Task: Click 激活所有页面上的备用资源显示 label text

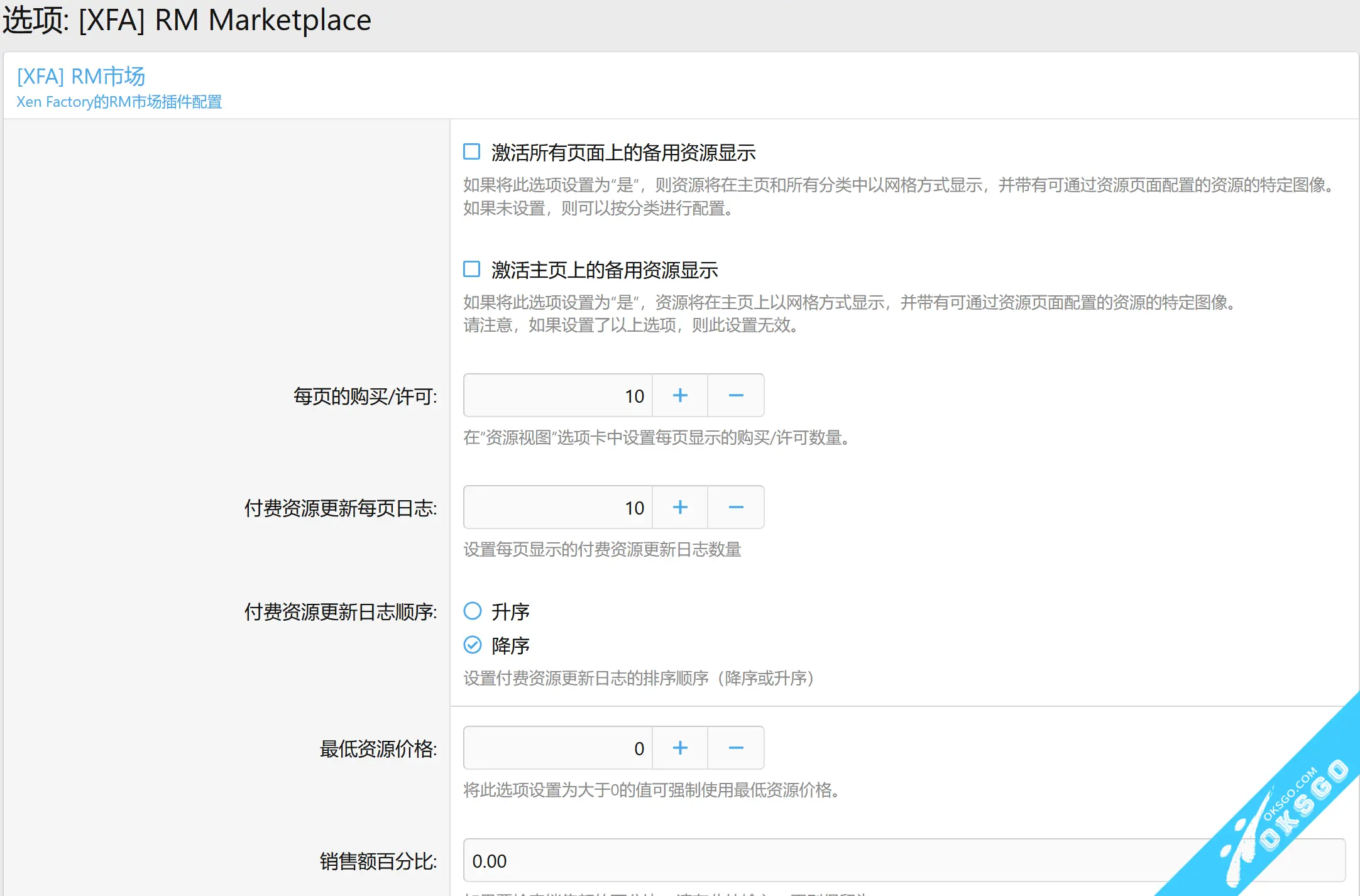Action: [x=623, y=153]
